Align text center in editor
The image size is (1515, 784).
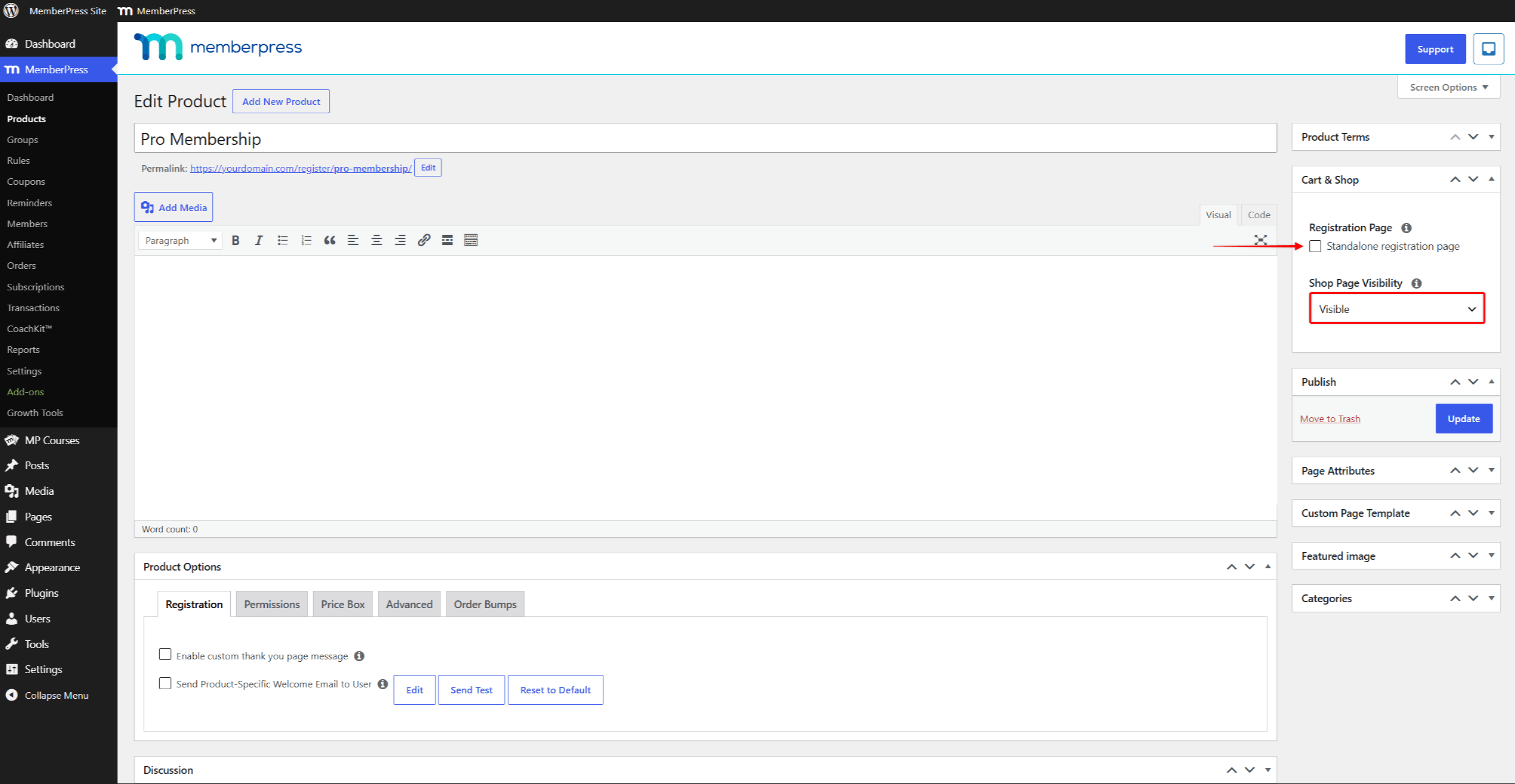pyautogui.click(x=377, y=240)
